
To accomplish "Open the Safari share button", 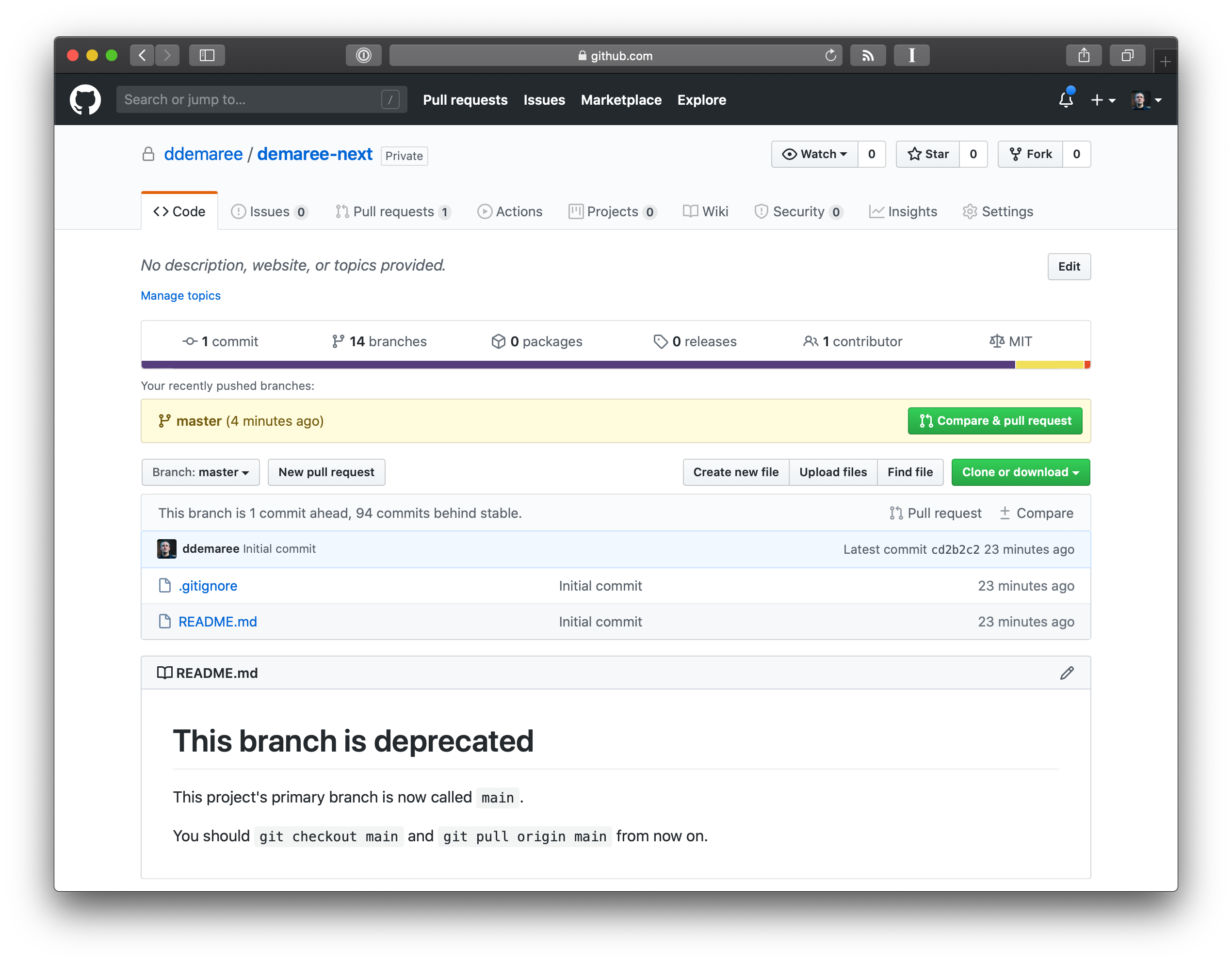I will pos(1084,55).
